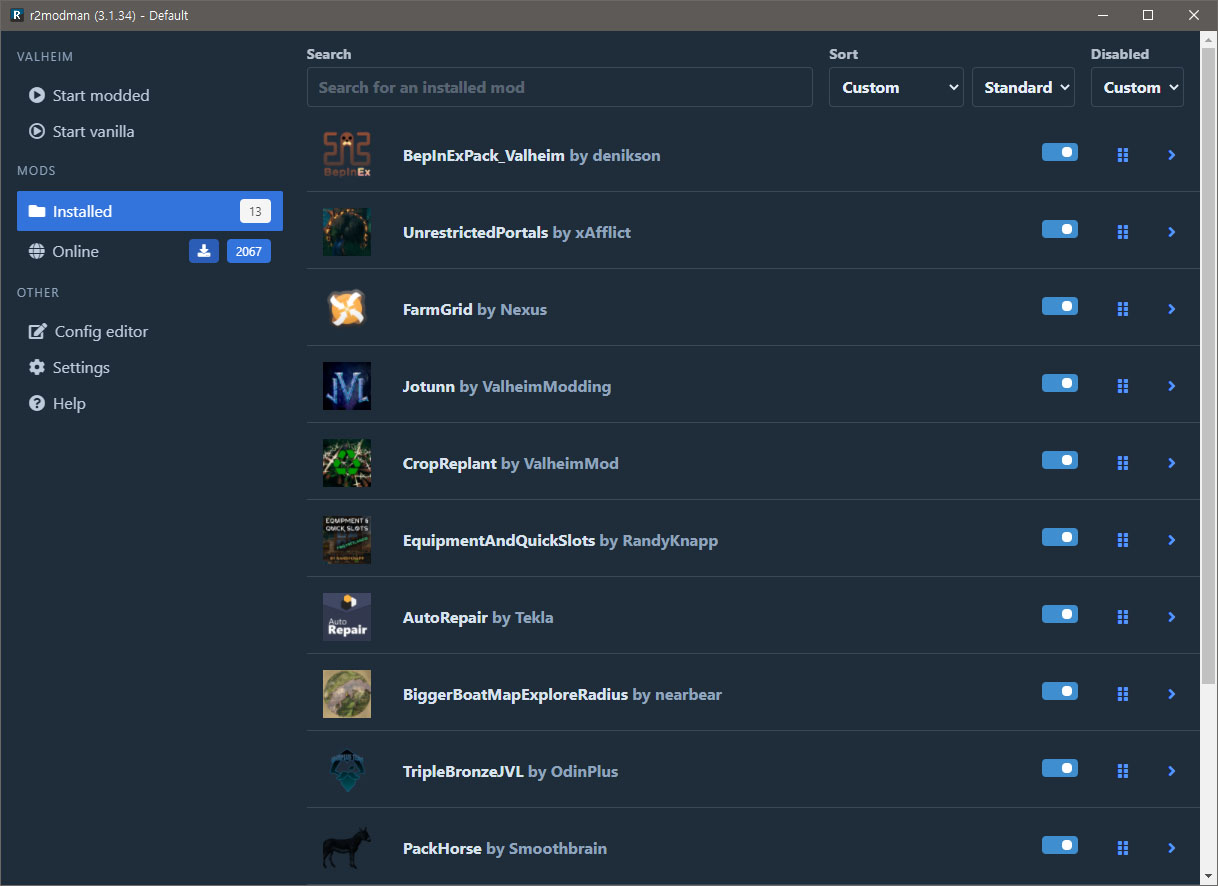The height and width of the screenshot is (886, 1218).
Task: Click drag handle grid for FarmGrid
Action: click(x=1123, y=309)
